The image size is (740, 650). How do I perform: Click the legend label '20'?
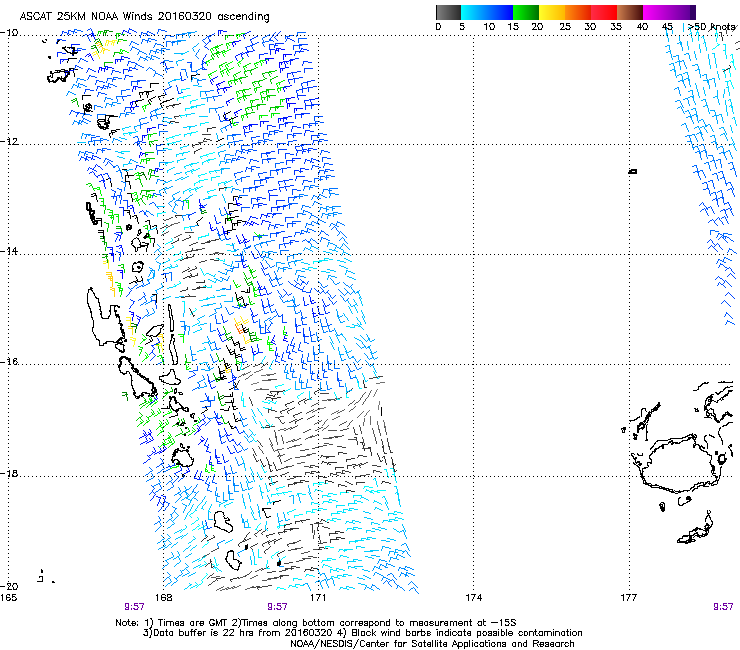point(537,27)
